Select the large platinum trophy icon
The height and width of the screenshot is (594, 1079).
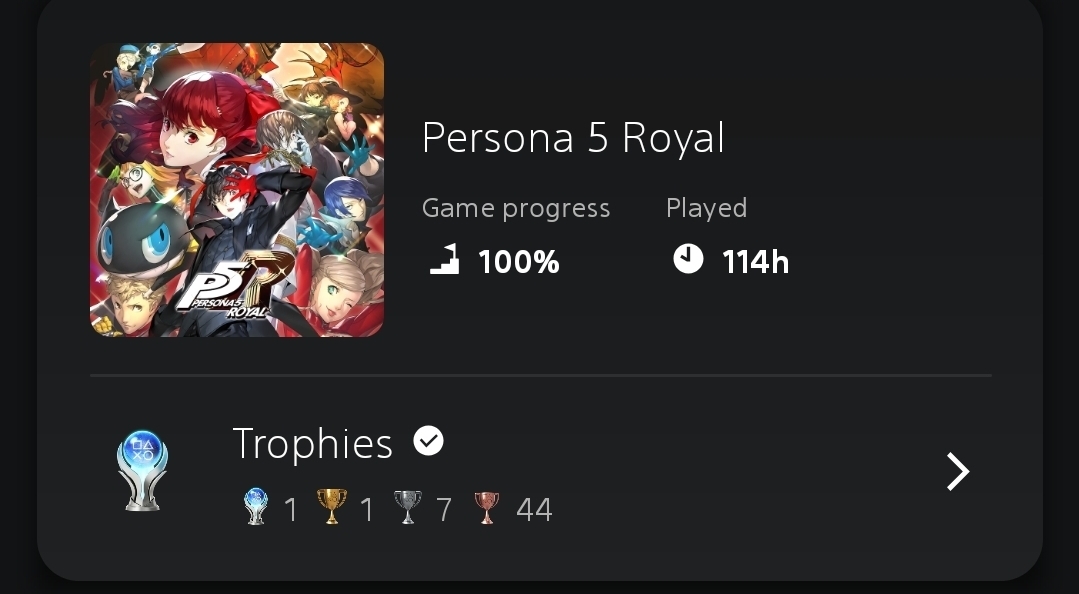(x=142, y=471)
